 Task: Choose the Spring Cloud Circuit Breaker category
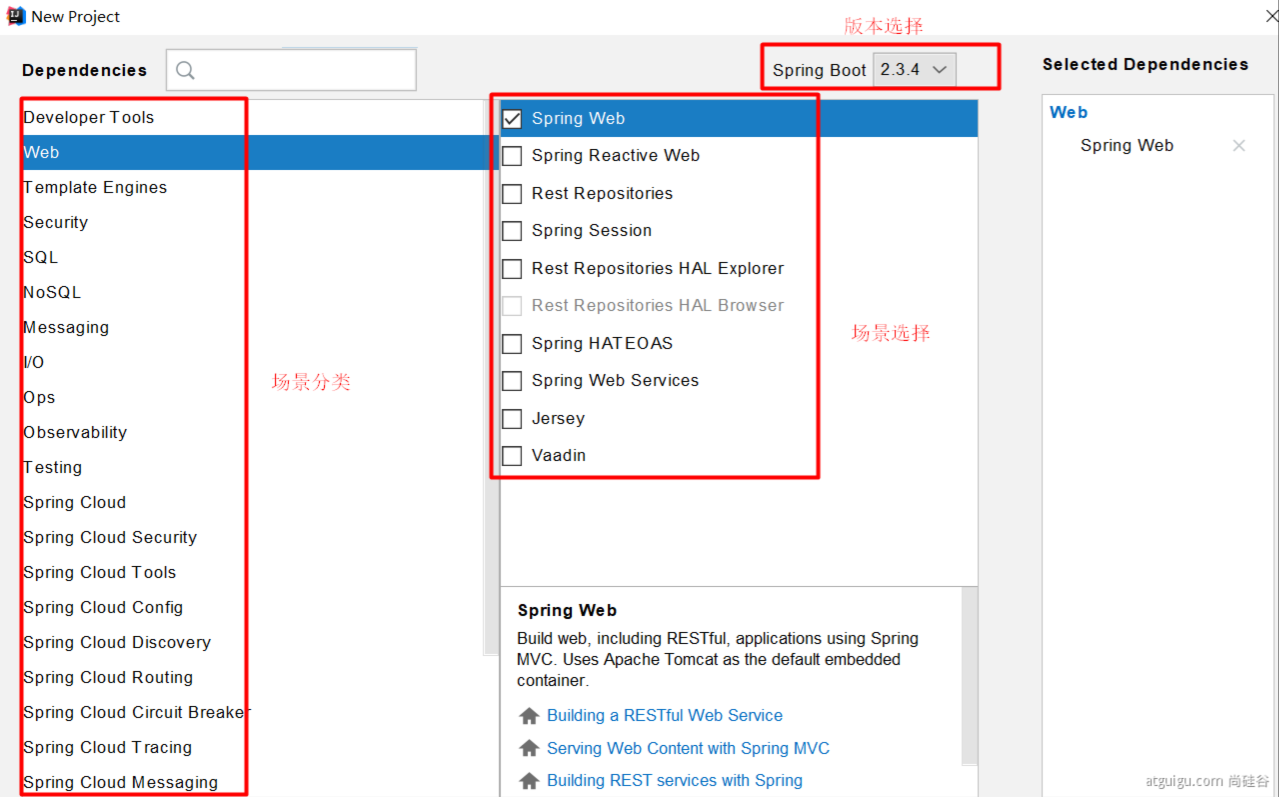pos(252,713)
